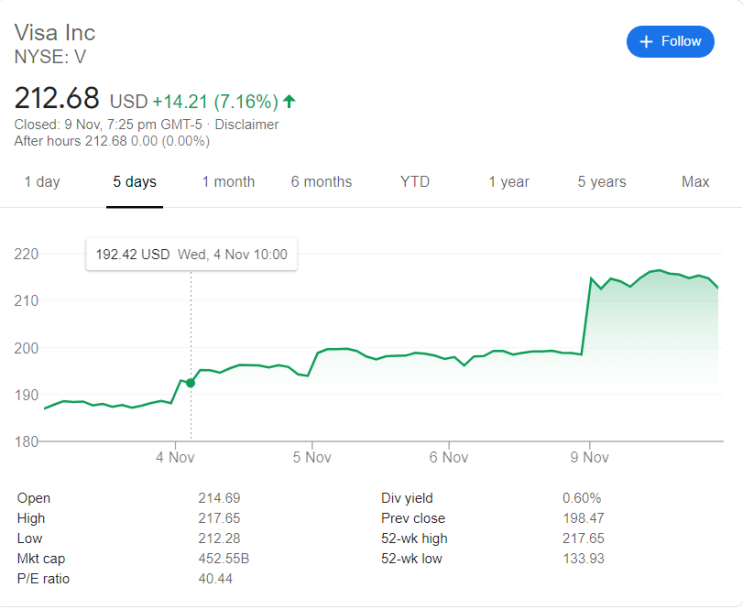The image size is (743, 609).
Task: Click the 180 y-axis label
Action: tap(26, 442)
